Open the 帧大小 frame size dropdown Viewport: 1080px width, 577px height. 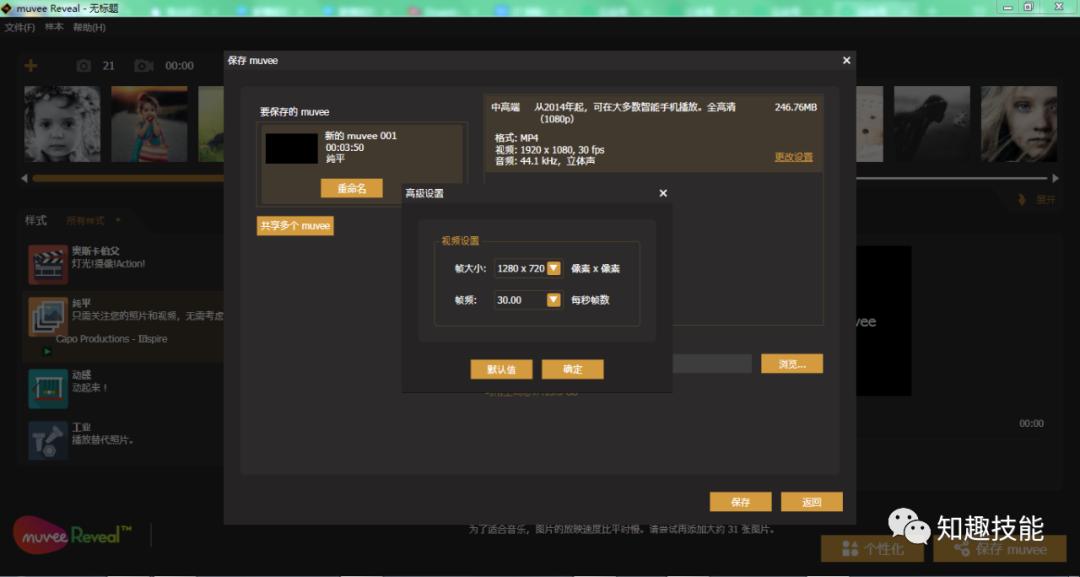coord(555,268)
